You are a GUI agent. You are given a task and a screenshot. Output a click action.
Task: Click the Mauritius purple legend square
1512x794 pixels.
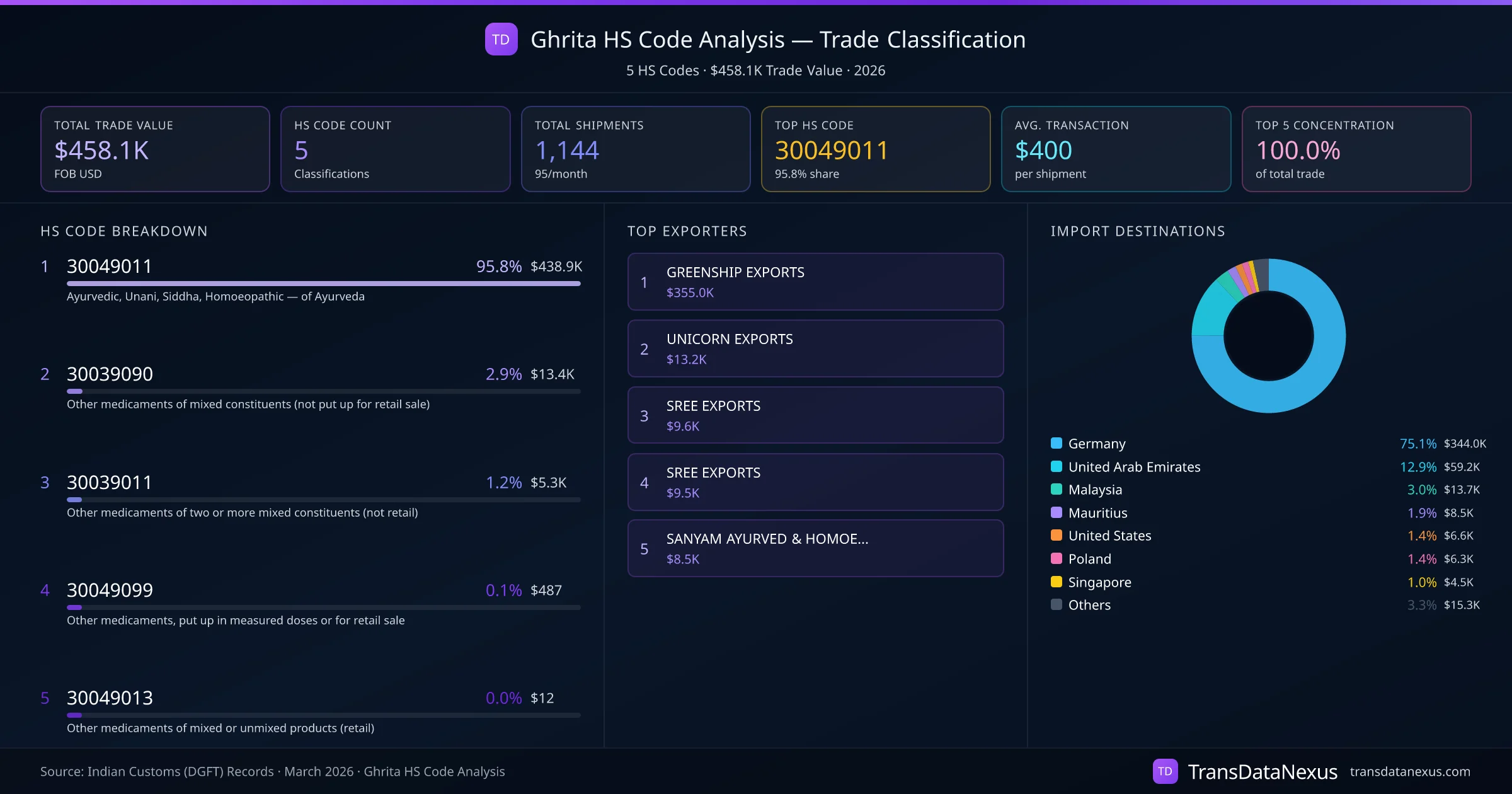(1057, 512)
